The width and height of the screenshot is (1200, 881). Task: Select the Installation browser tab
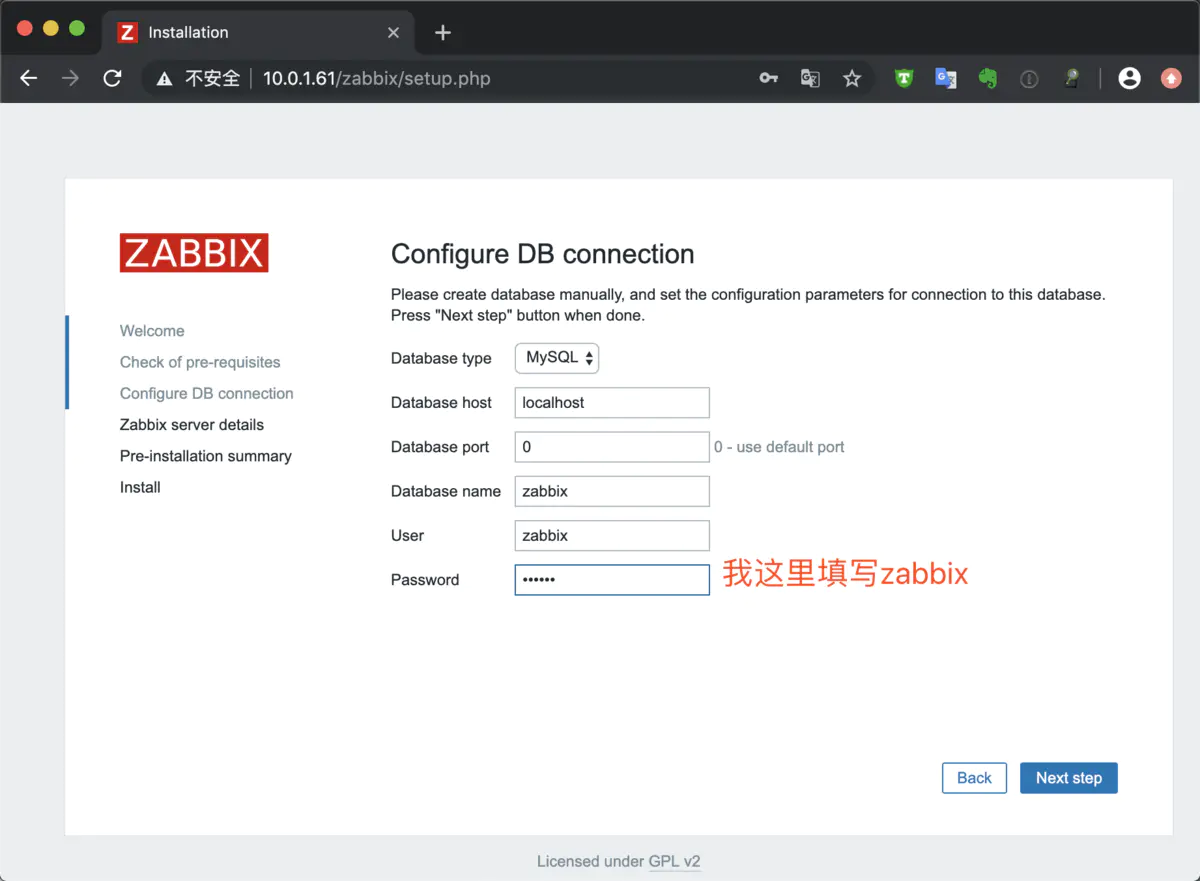pyautogui.click(x=257, y=32)
